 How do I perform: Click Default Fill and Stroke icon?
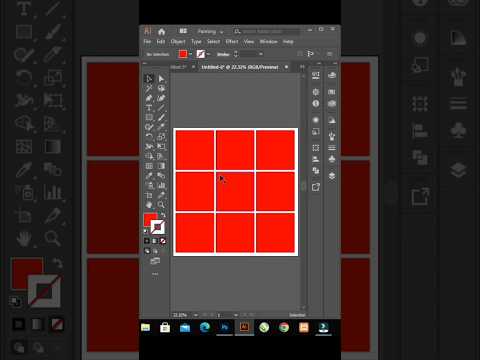146,231
